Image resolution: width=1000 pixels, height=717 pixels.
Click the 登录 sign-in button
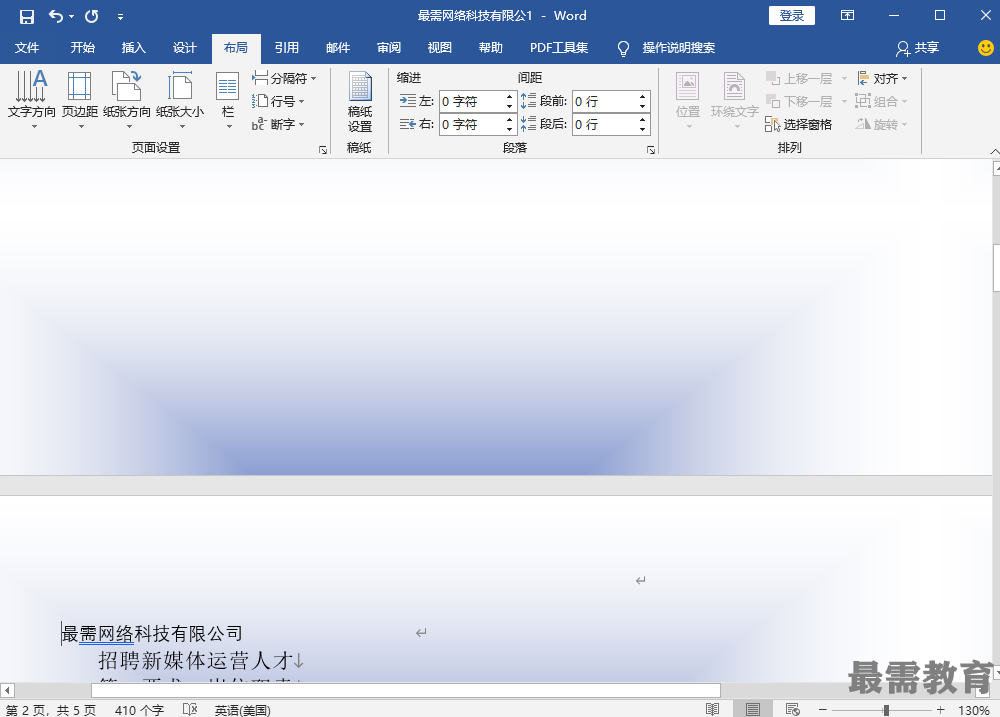[791, 15]
